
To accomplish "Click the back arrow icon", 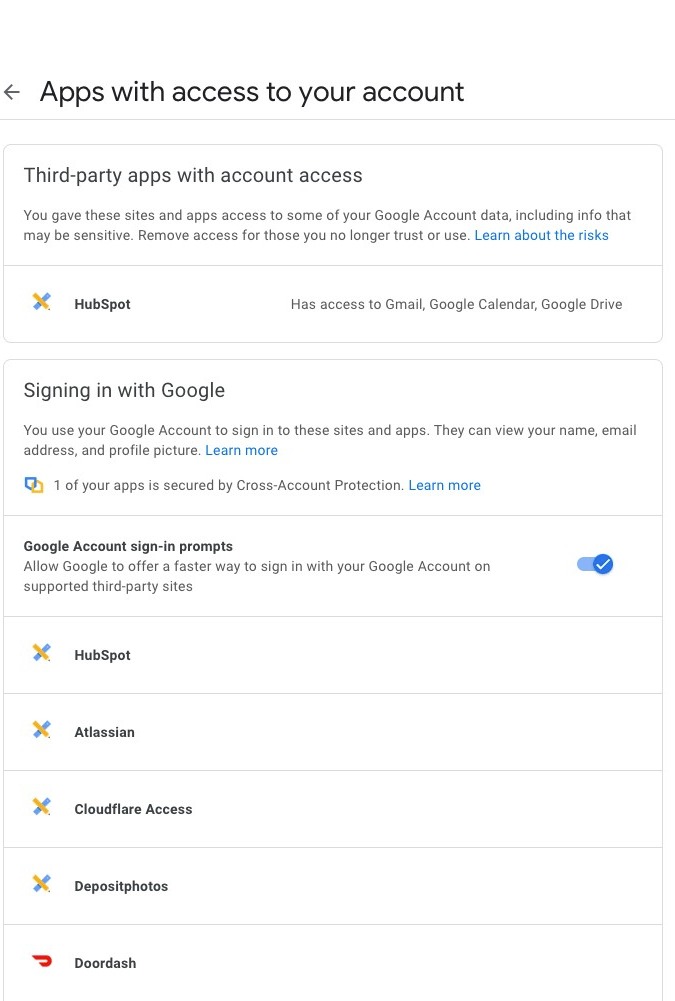I will click(13, 92).
